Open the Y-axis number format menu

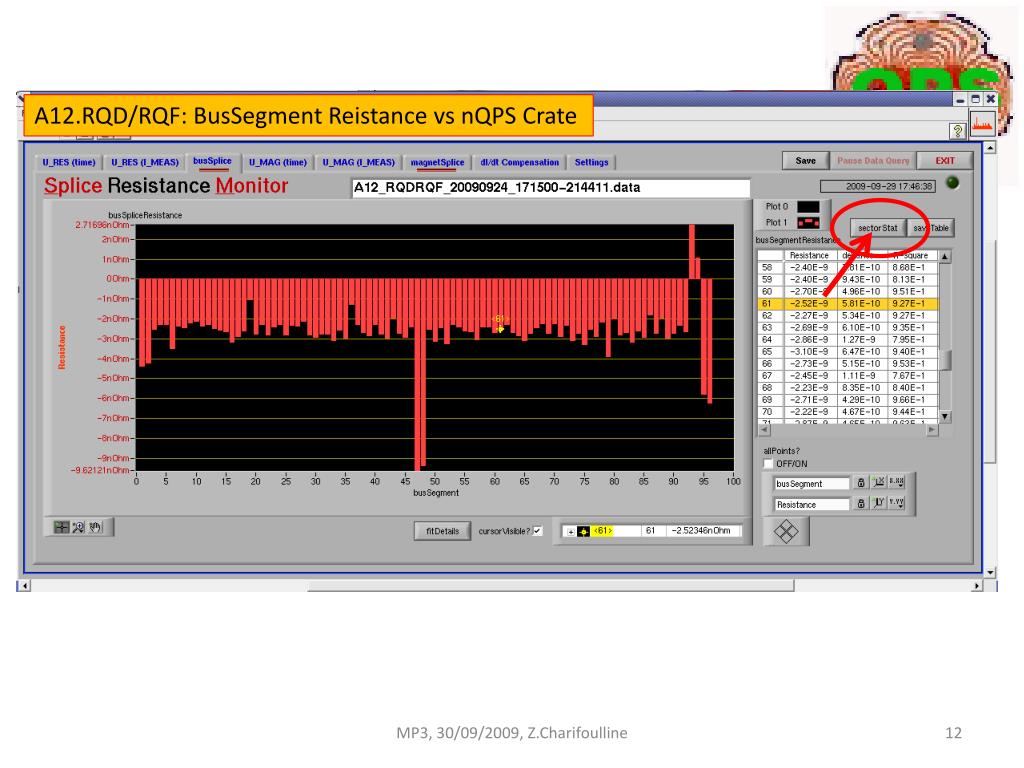point(896,505)
